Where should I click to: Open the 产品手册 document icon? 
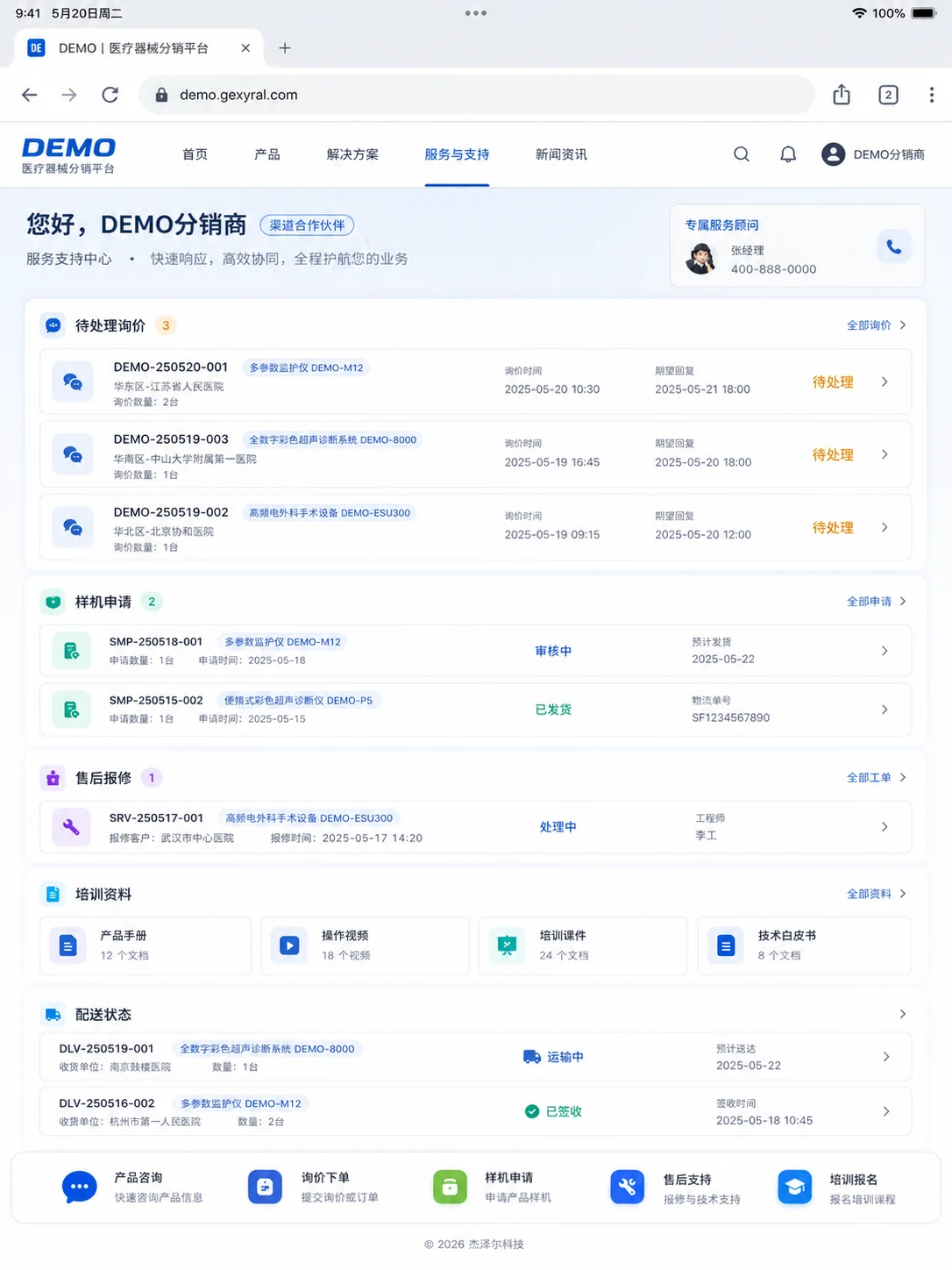[x=67, y=945]
